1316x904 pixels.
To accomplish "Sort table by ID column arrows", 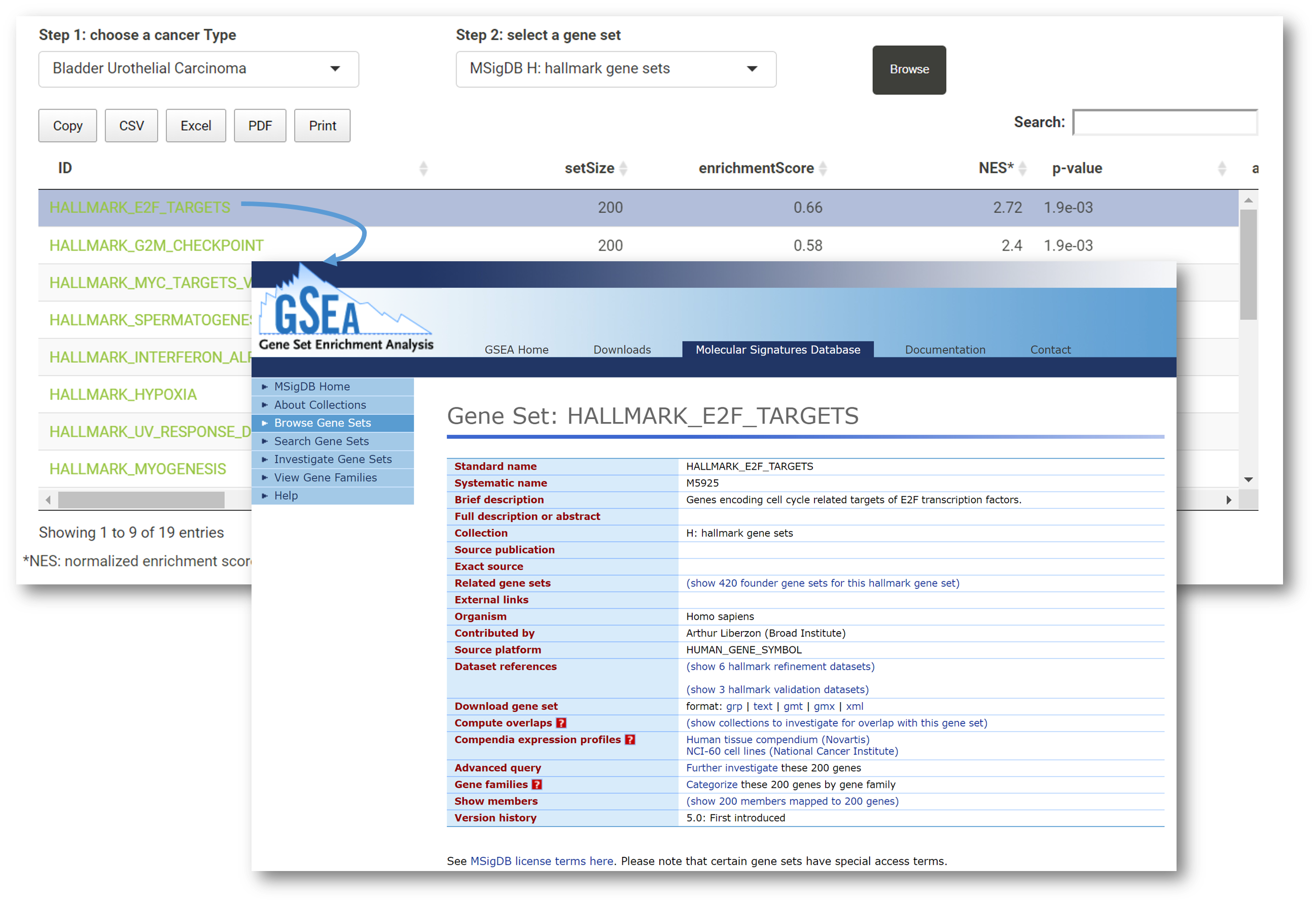I will 423,168.
